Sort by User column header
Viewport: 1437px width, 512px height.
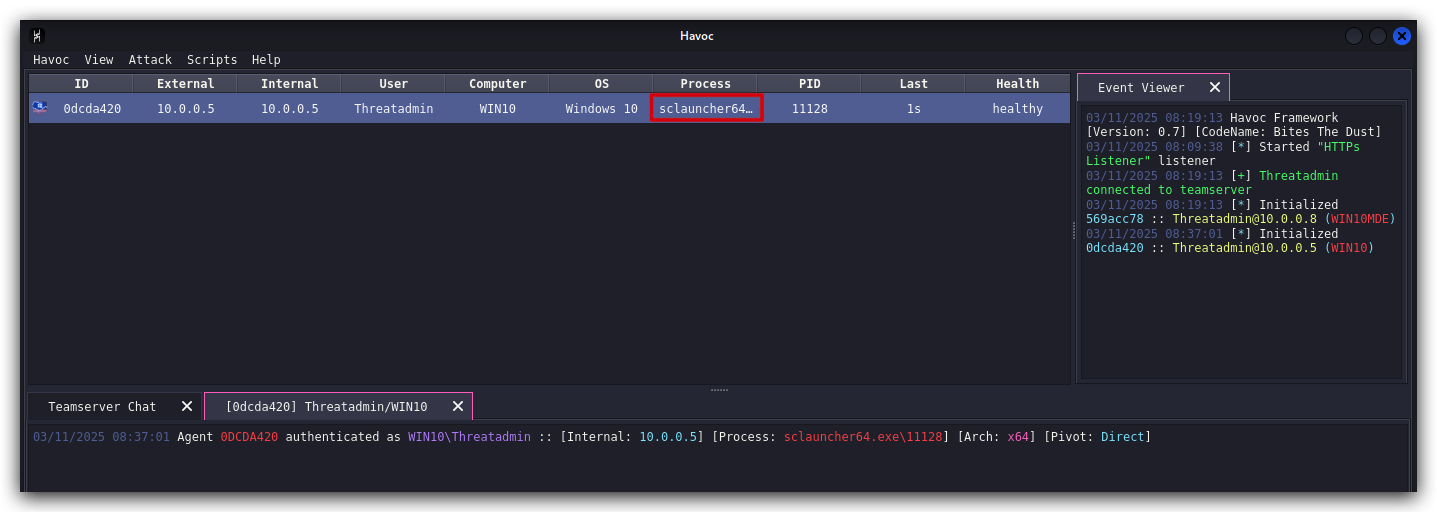(x=393, y=84)
